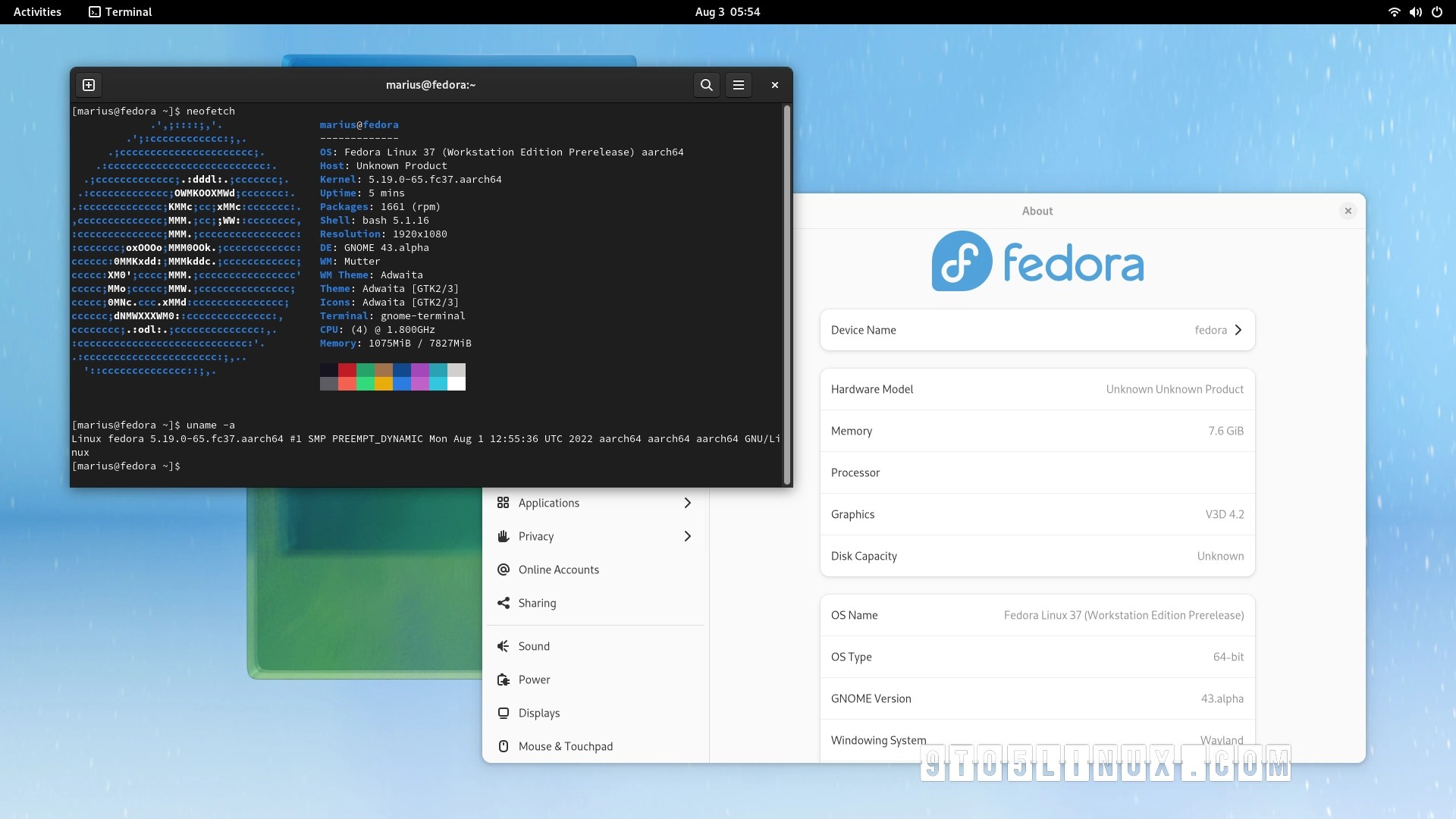Select Online Accounts in settings sidebar
Image resolution: width=1456 pixels, height=819 pixels.
click(x=558, y=570)
